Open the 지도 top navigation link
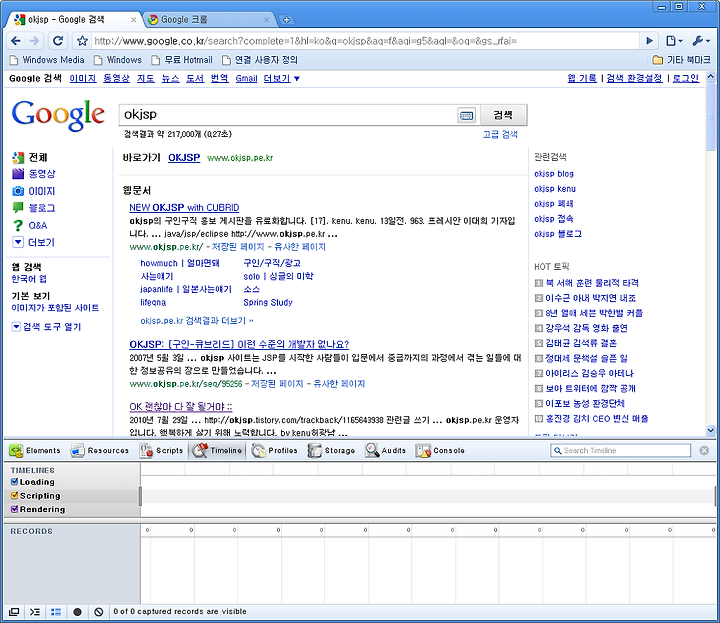Image resolution: width=720 pixels, height=623 pixels. coord(146,79)
